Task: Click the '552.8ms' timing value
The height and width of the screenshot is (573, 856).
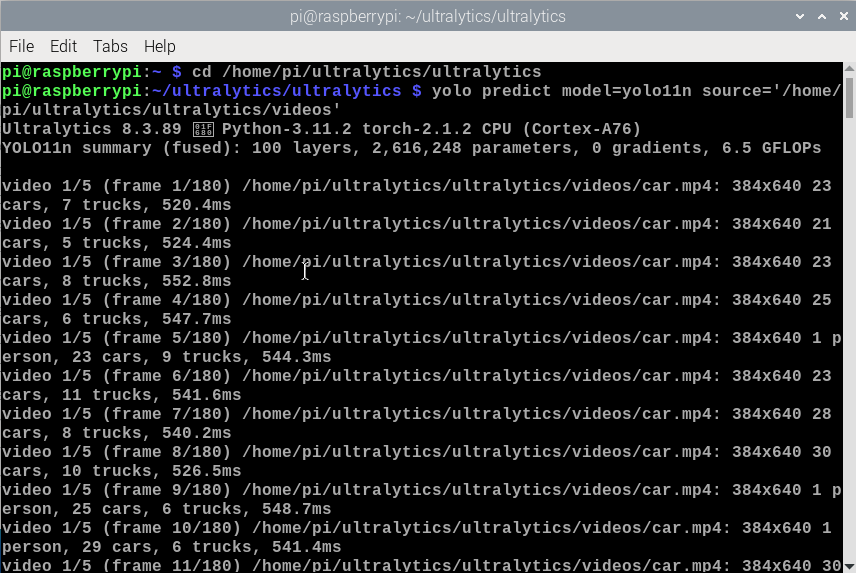Action: coord(197,281)
